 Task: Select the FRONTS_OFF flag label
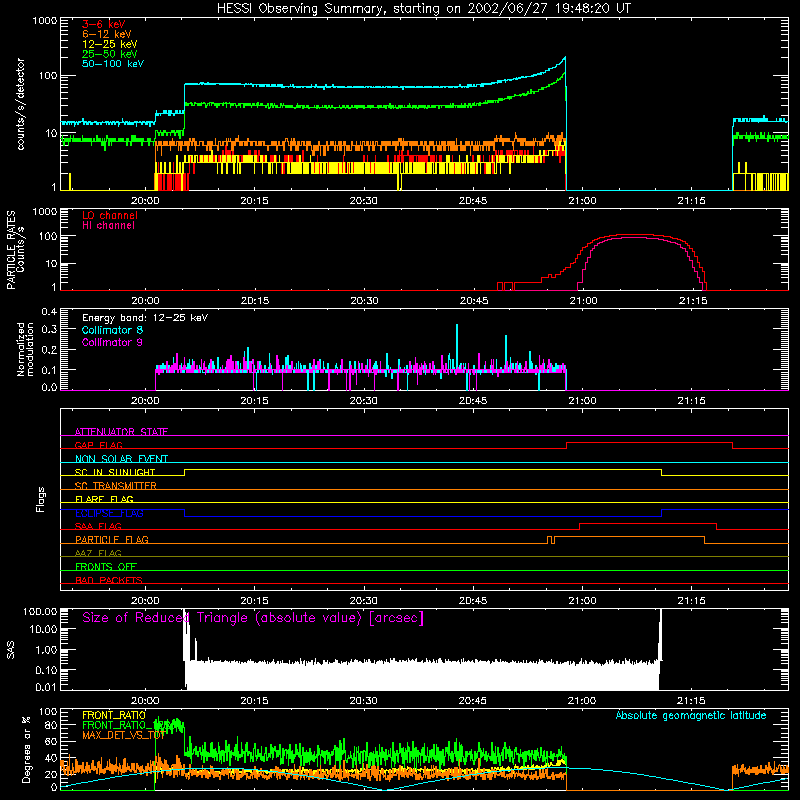106,566
